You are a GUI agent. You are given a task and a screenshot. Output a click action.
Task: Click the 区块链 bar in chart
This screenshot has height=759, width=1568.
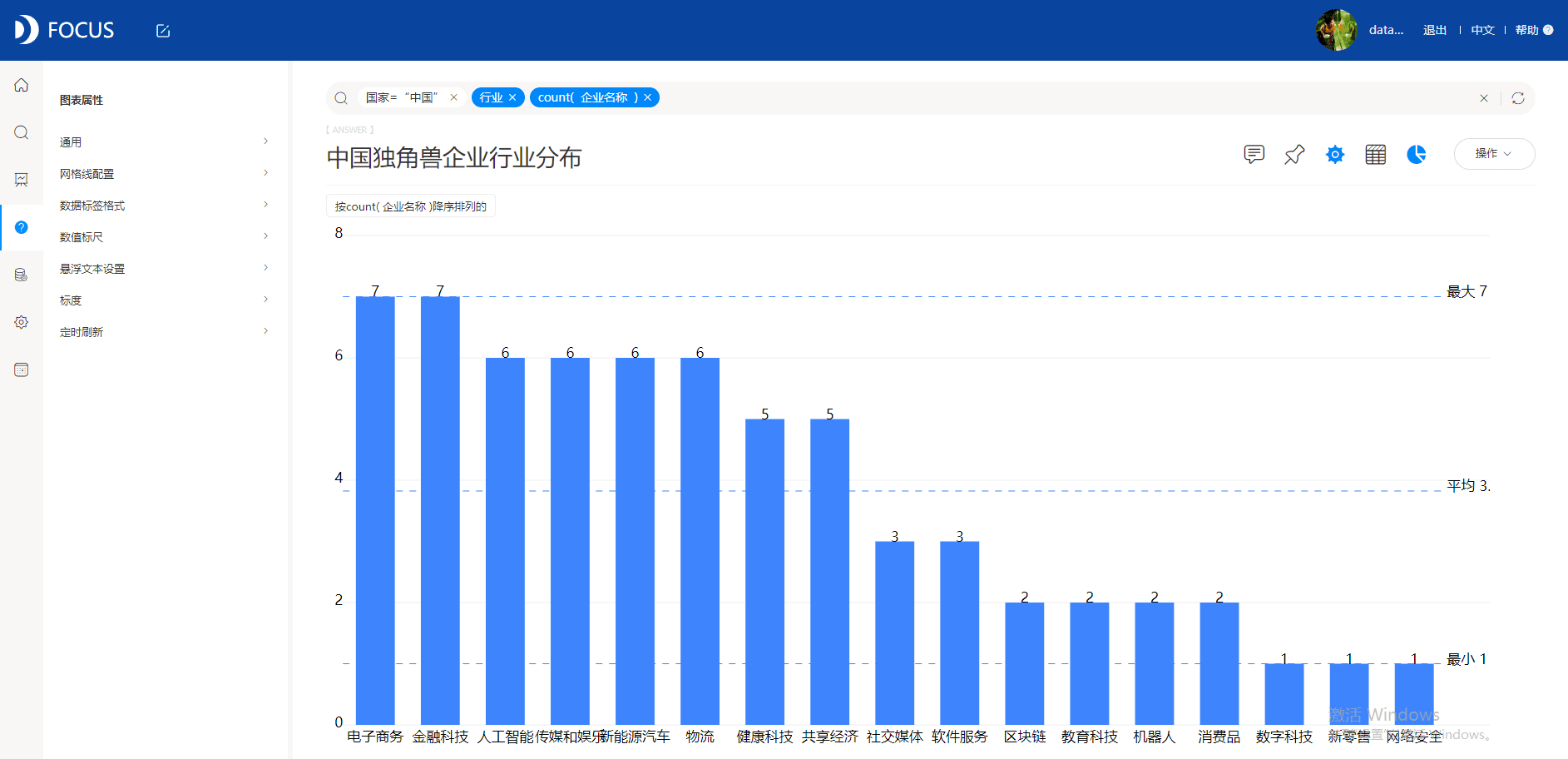pos(1024,663)
